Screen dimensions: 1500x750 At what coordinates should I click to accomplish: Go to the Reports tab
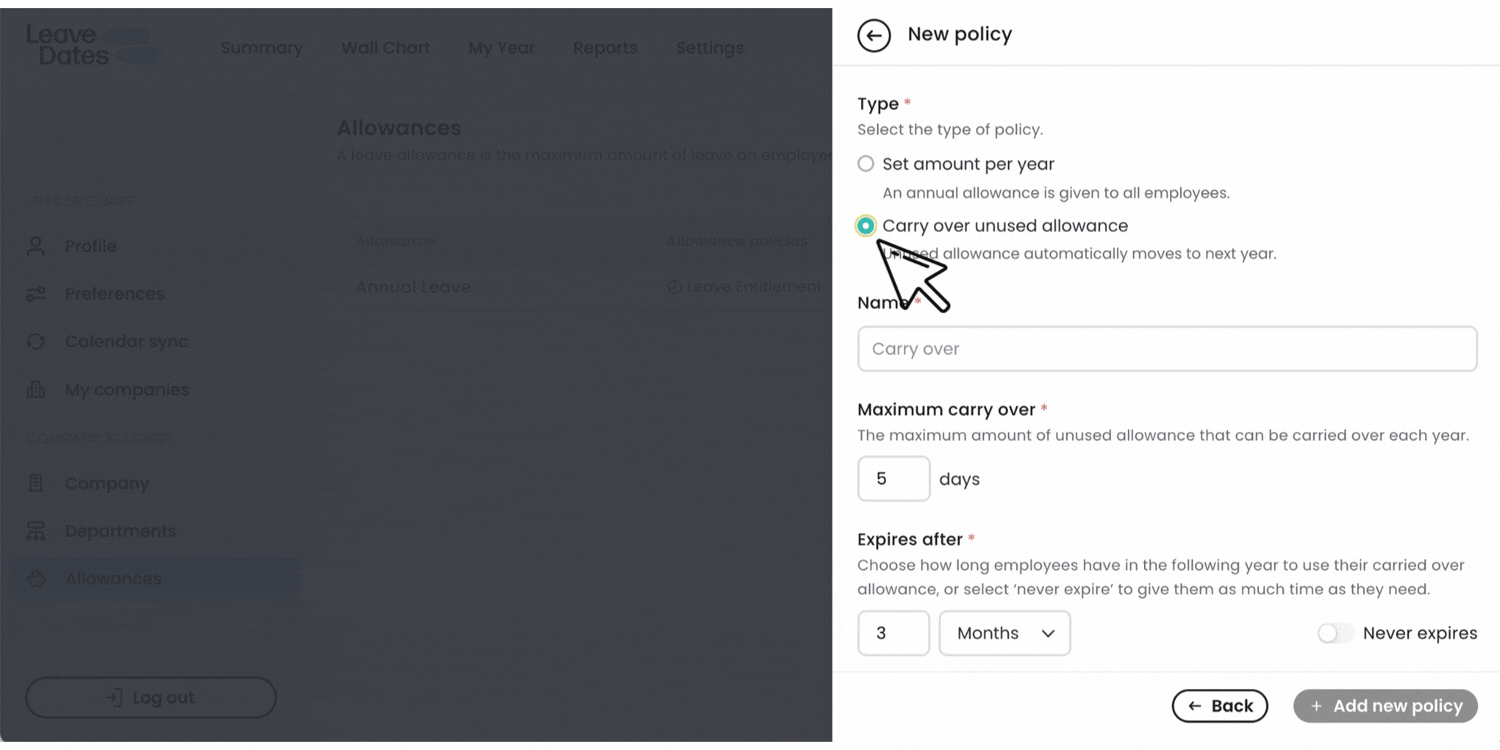point(605,48)
